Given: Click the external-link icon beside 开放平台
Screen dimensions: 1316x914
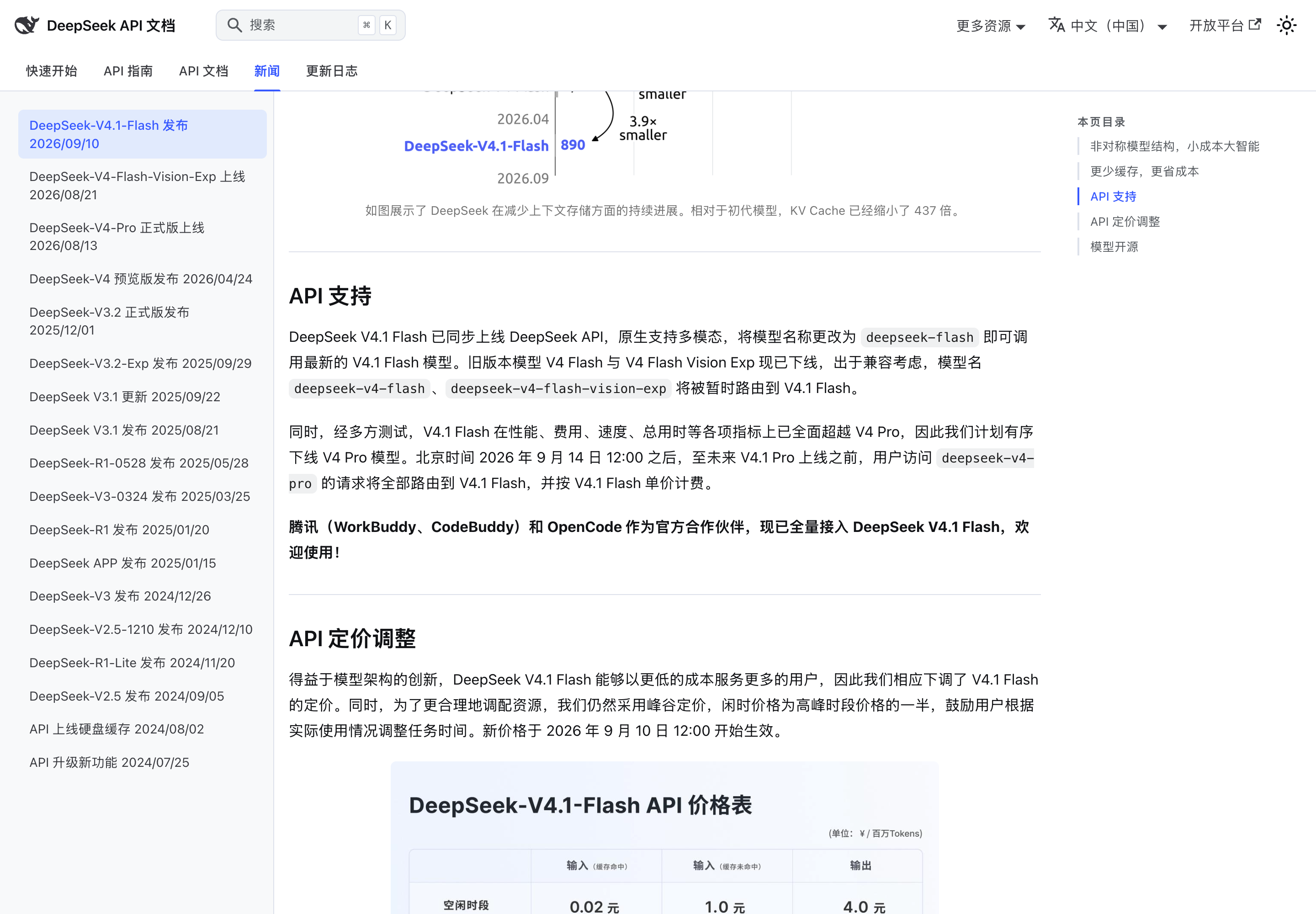Looking at the screenshot, I should point(1255,25).
